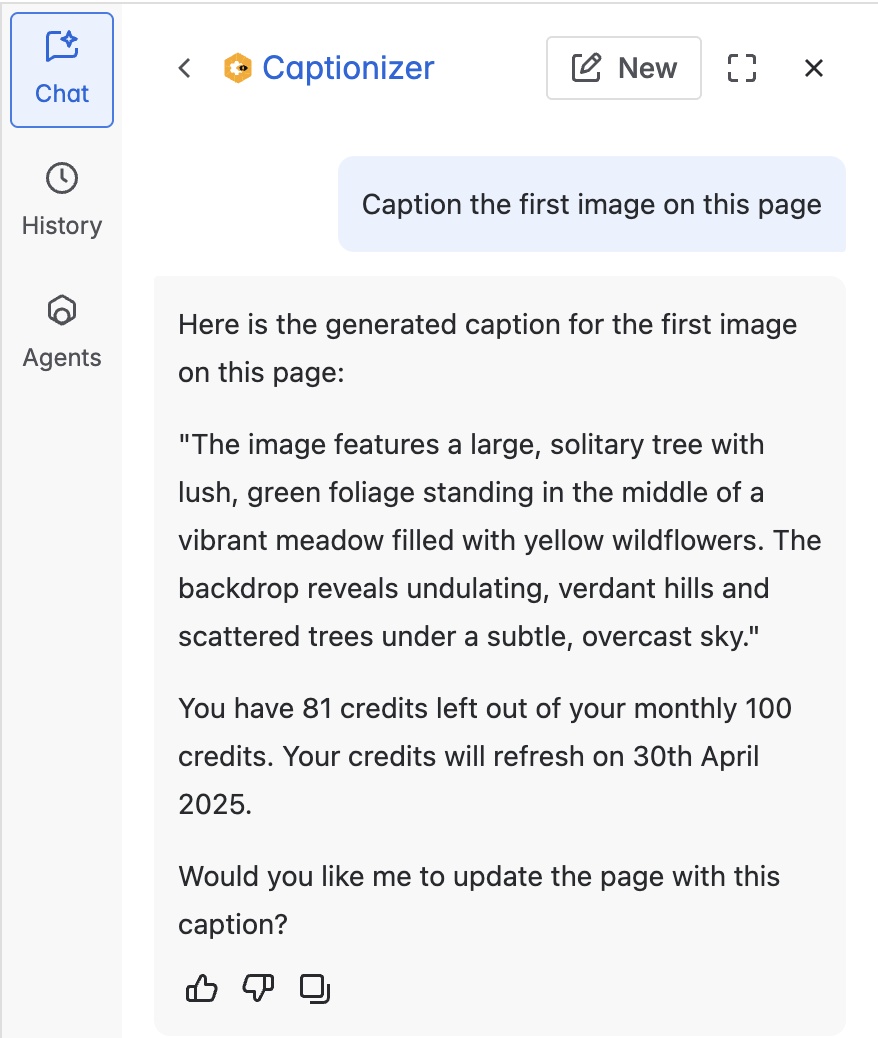
Task: Click the History clock icon
Action: [62, 179]
